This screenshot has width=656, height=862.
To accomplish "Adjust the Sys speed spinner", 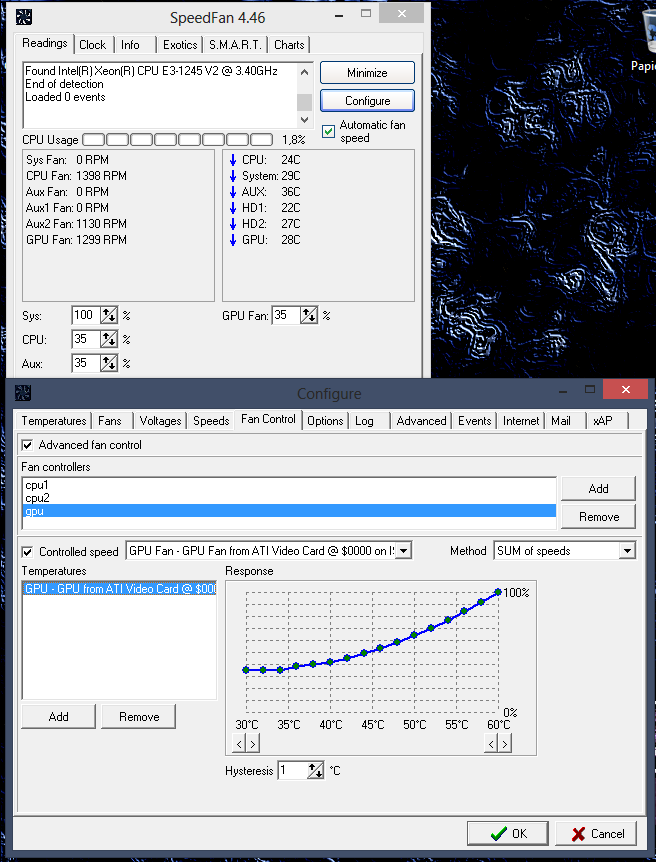I will pyautogui.click(x=109, y=316).
